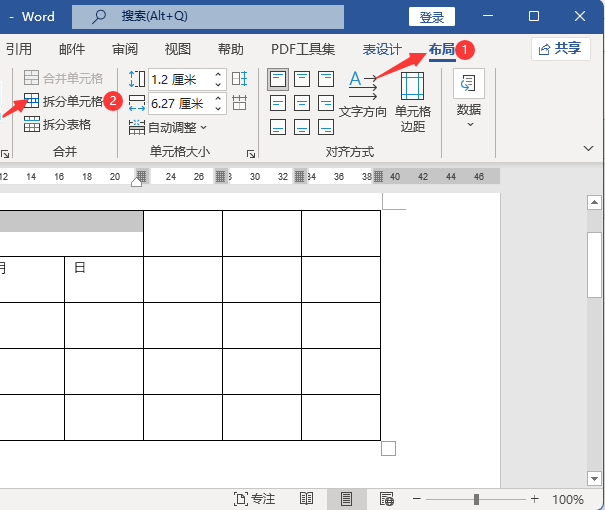Click Split Table (拆分表格) button
The width and height of the screenshot is (605, 510).
57,124
